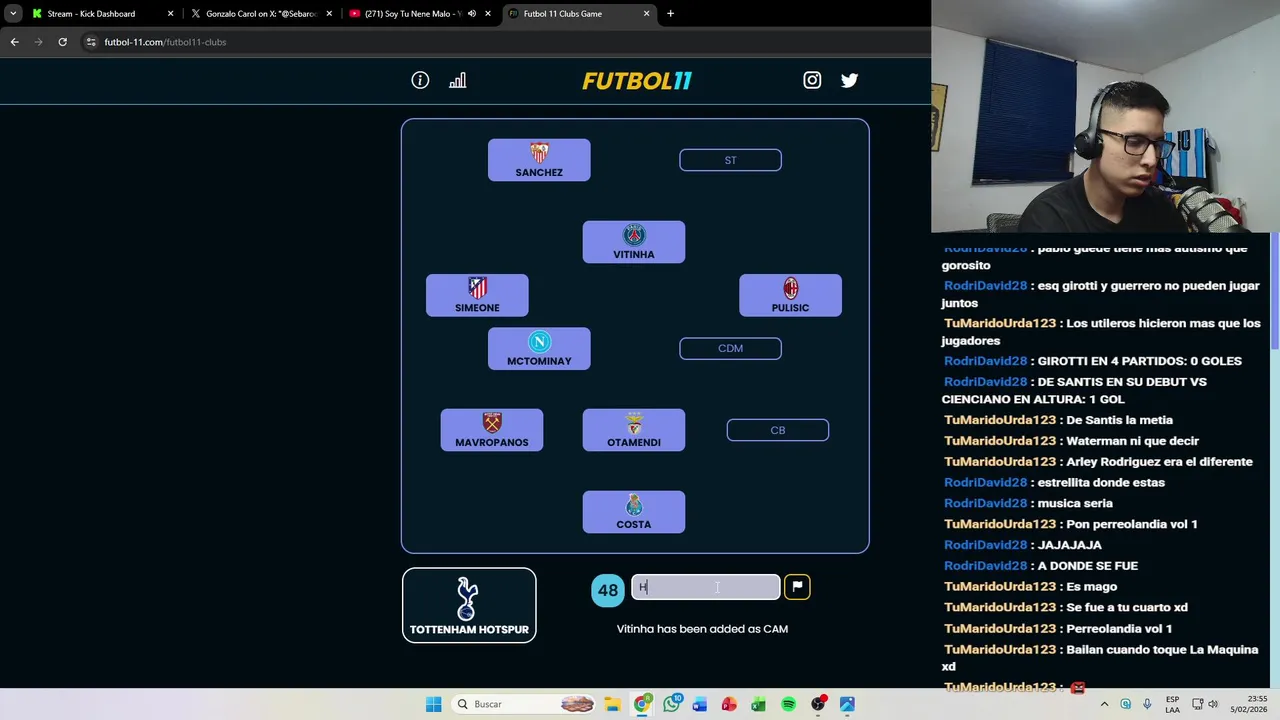
Task: Open Excel from the taskbar
Action: point(759,704)
